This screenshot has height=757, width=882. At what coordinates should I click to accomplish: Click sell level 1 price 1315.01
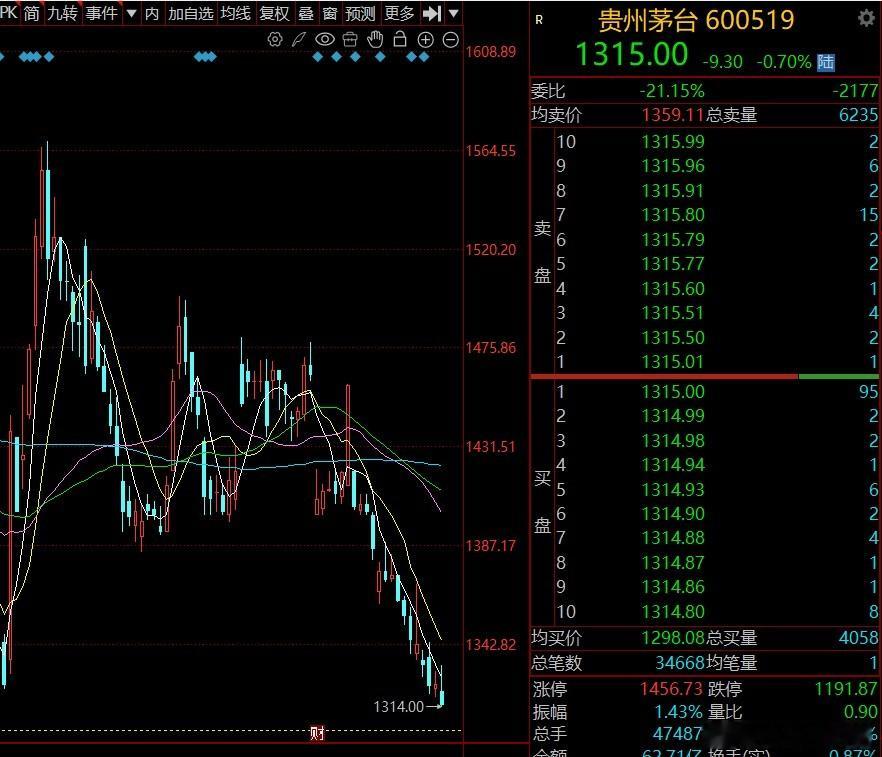pos(673,362)
